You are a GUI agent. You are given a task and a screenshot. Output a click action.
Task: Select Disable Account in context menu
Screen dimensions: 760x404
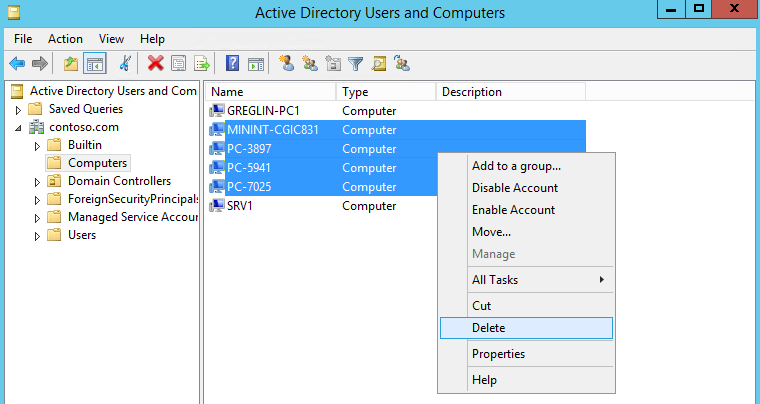pyautogui.click(x=515, y=188)
